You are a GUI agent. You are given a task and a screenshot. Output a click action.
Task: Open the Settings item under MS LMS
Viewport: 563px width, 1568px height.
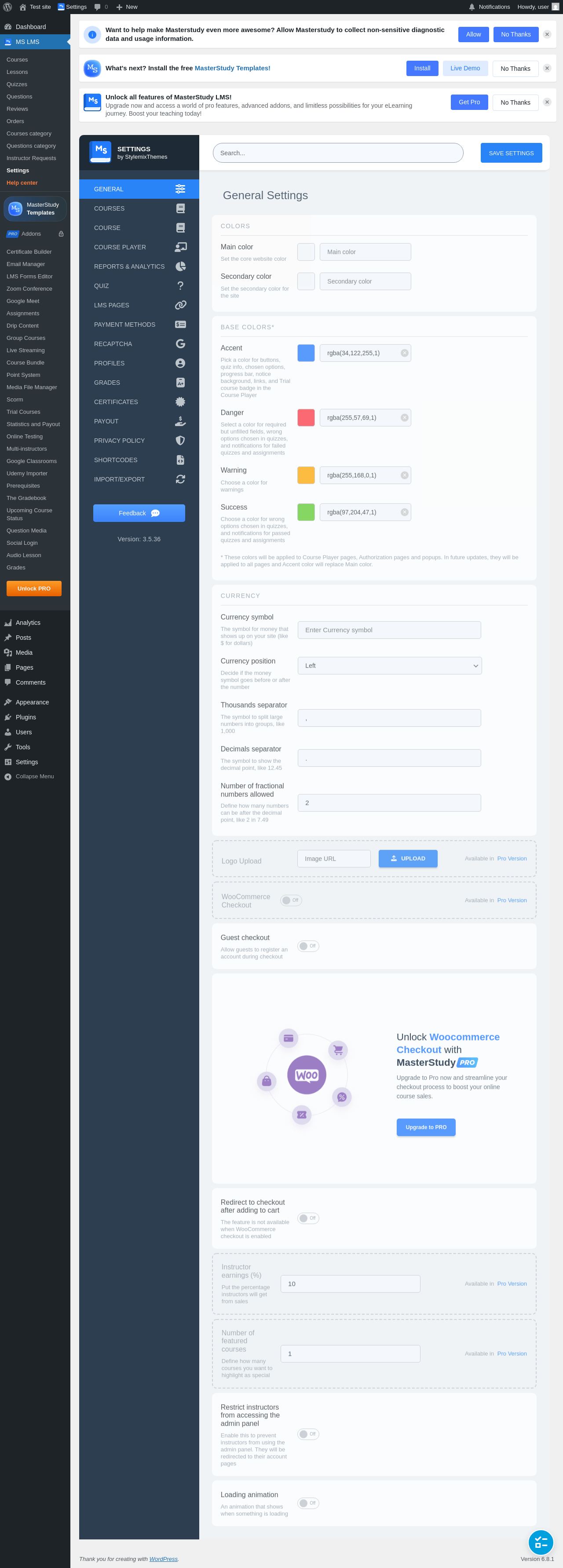(x=18, y=171)
